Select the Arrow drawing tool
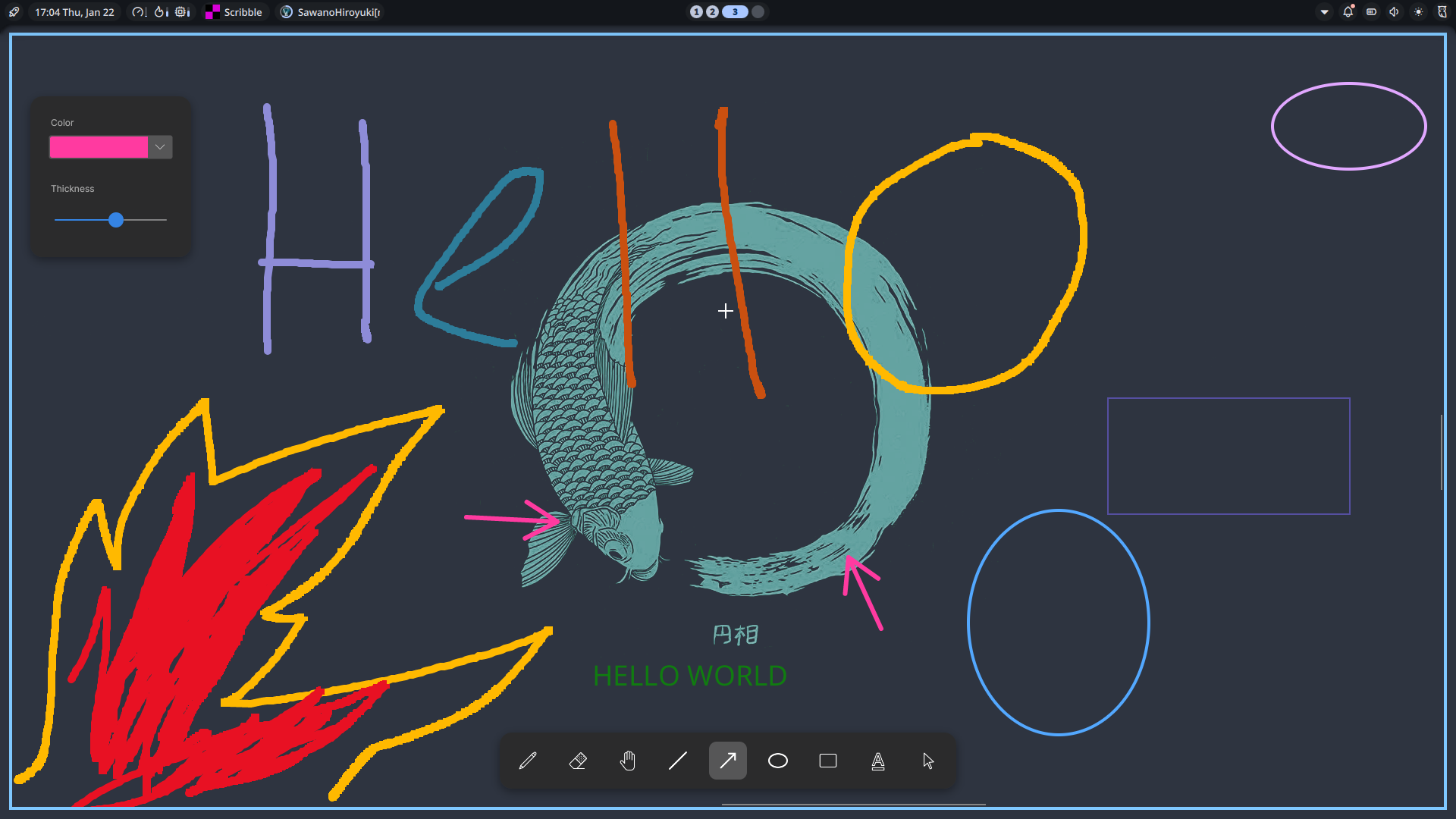Image resolution: width=1456 pixels, height=819 pixels. click(728, 761)
